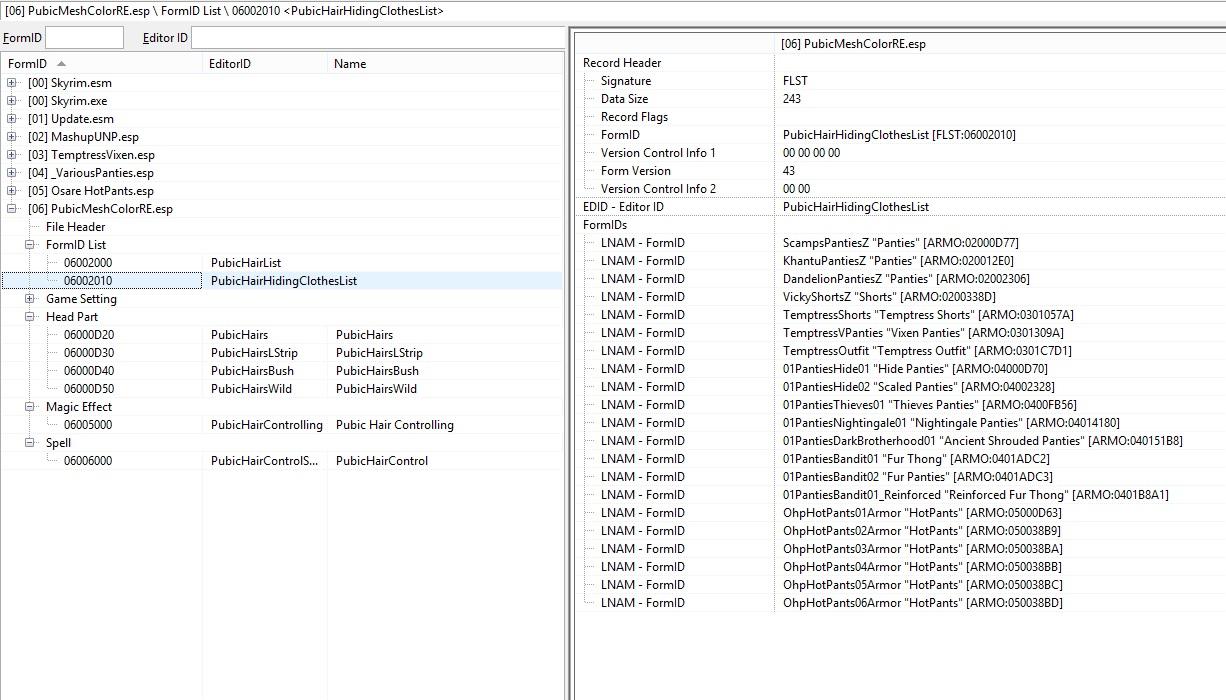This screenshot has width=1226, height=700.
Task: Select the 06002010 FormID list record
Action: click(x=282, y=281)
